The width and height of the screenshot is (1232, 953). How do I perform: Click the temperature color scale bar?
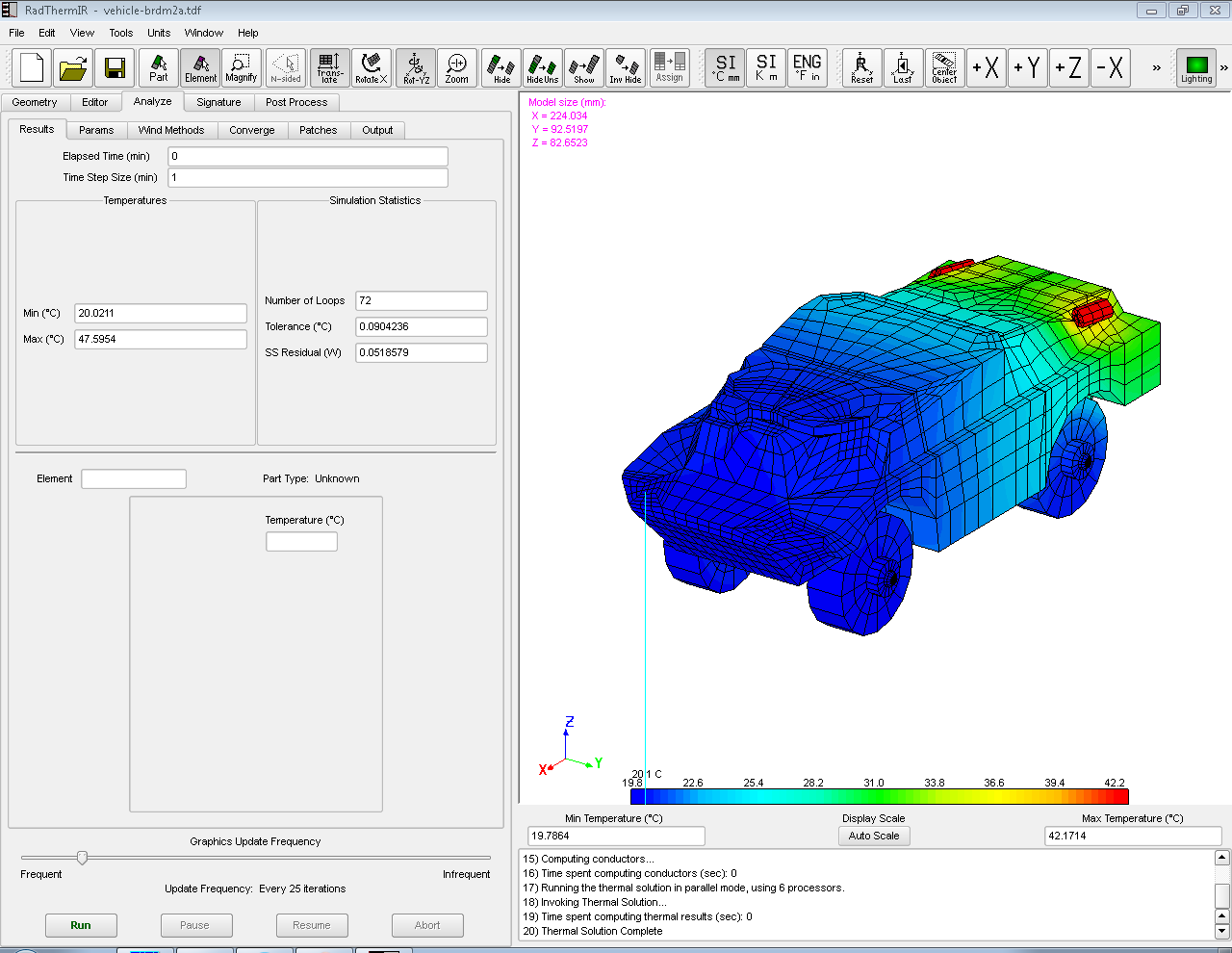(x=880, y=796)
